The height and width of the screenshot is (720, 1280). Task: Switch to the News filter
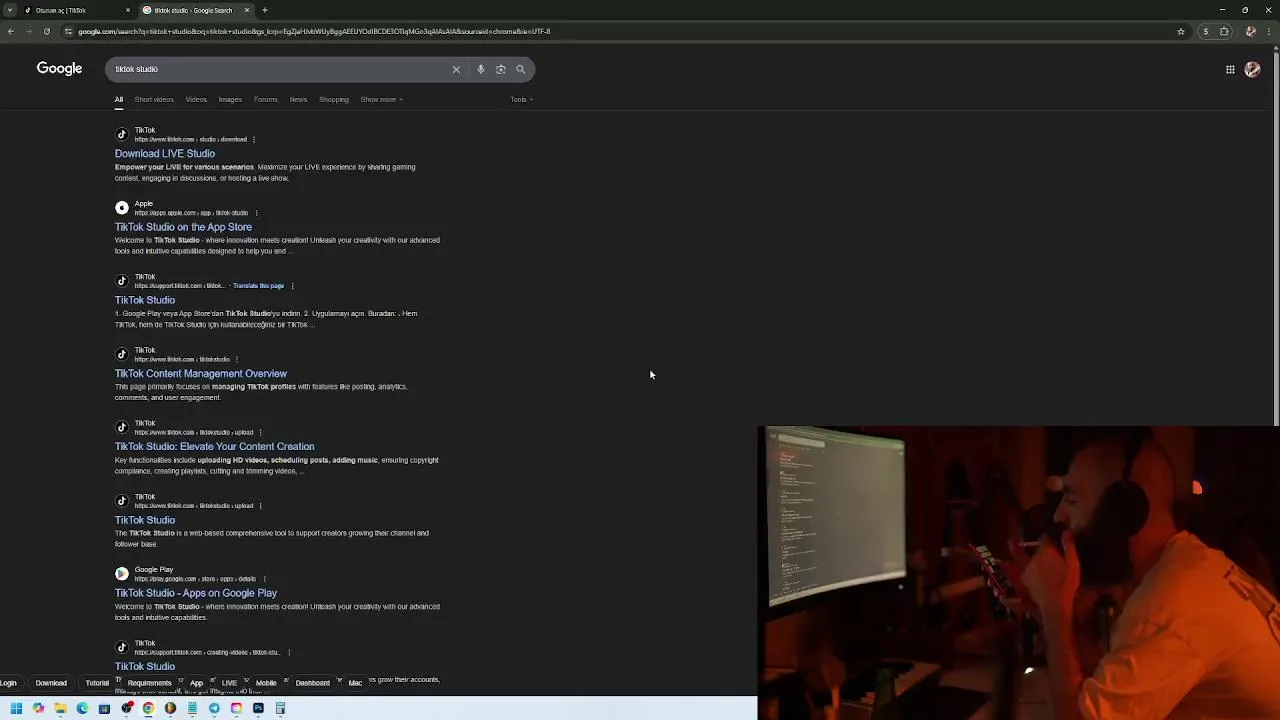[298, 99]
